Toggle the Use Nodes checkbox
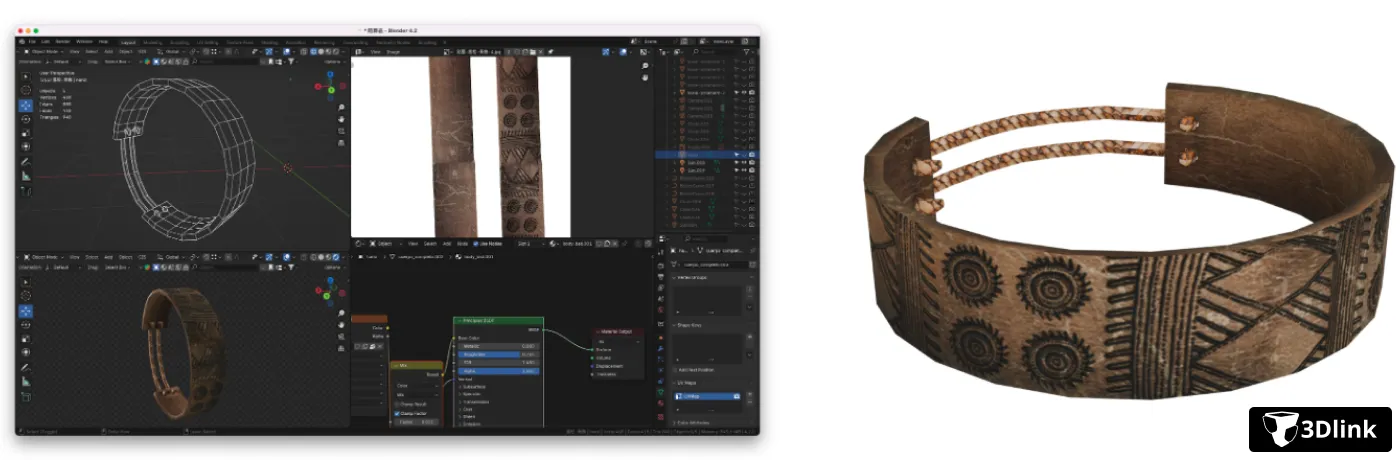Screen dimensions: 1400x460 point(476,244)
